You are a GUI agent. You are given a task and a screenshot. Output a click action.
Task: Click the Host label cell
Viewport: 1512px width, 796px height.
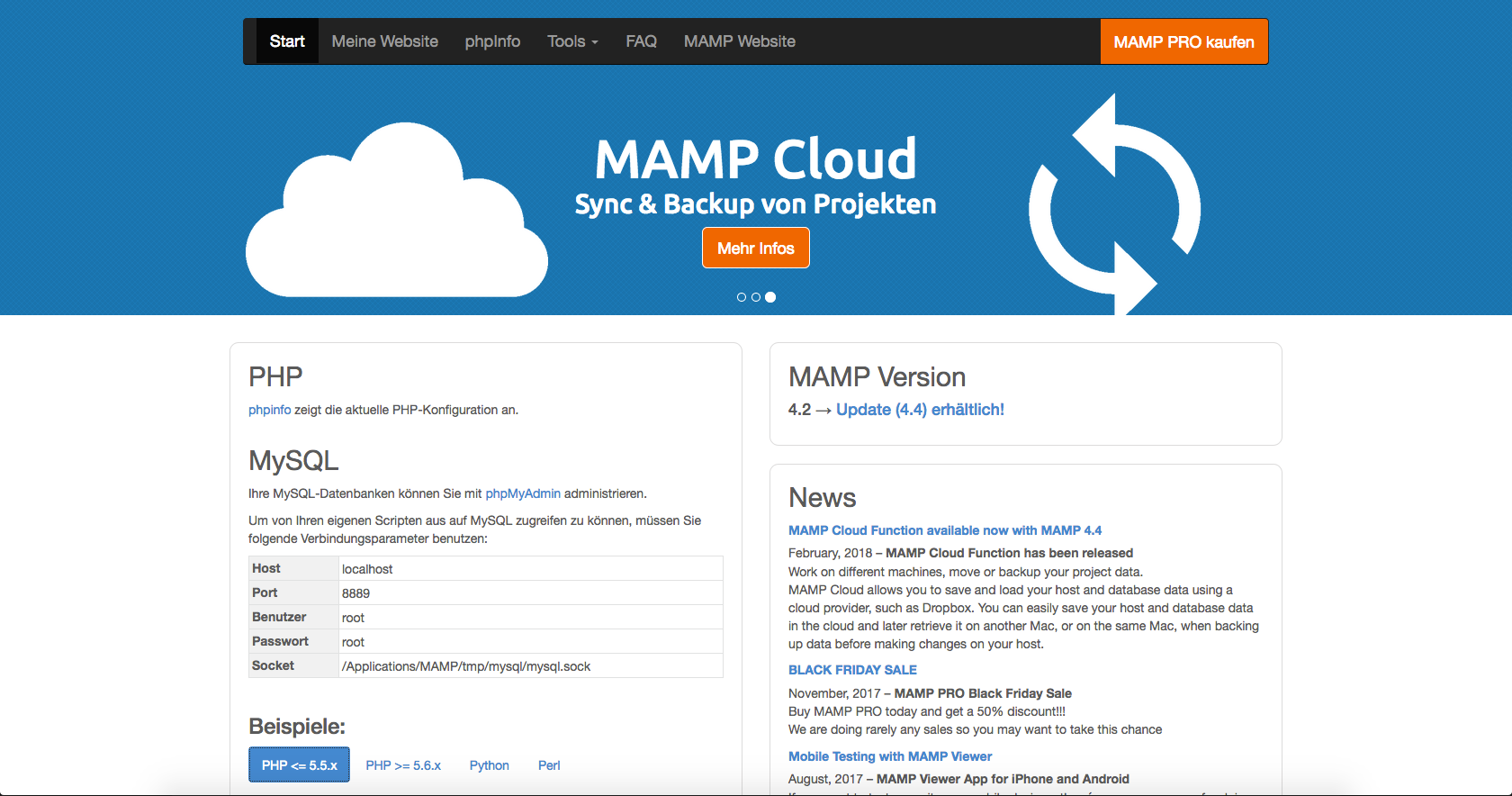point(293,568)
